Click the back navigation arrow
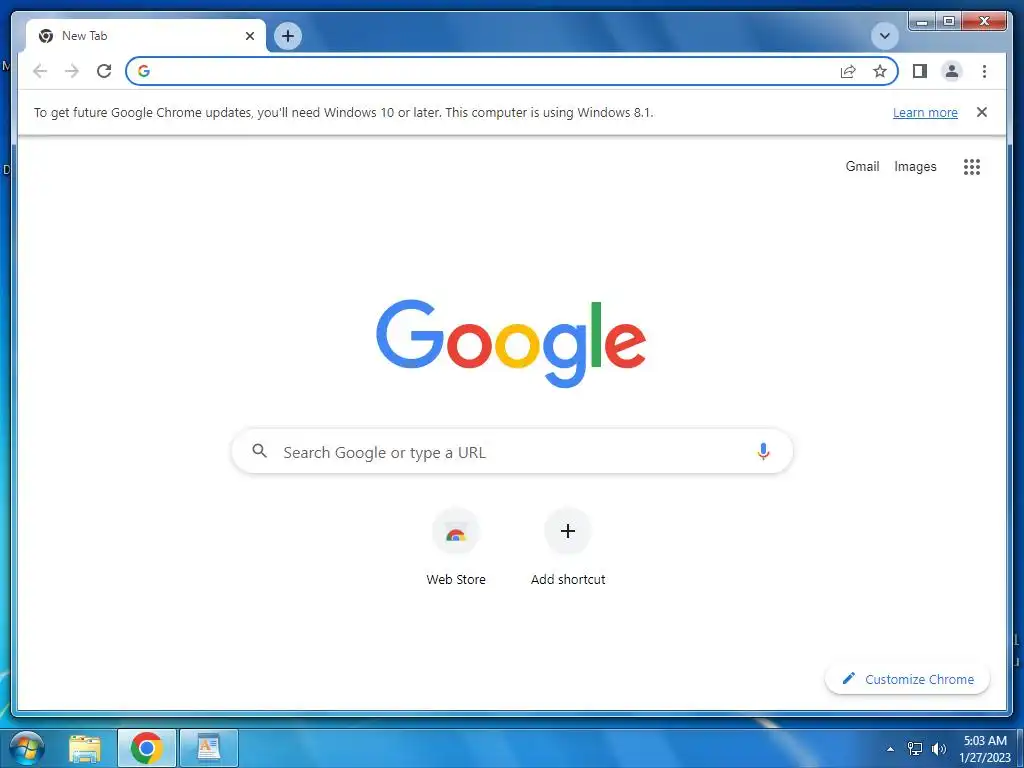The width and height of the screenshot is (1024, 768). 40,71
